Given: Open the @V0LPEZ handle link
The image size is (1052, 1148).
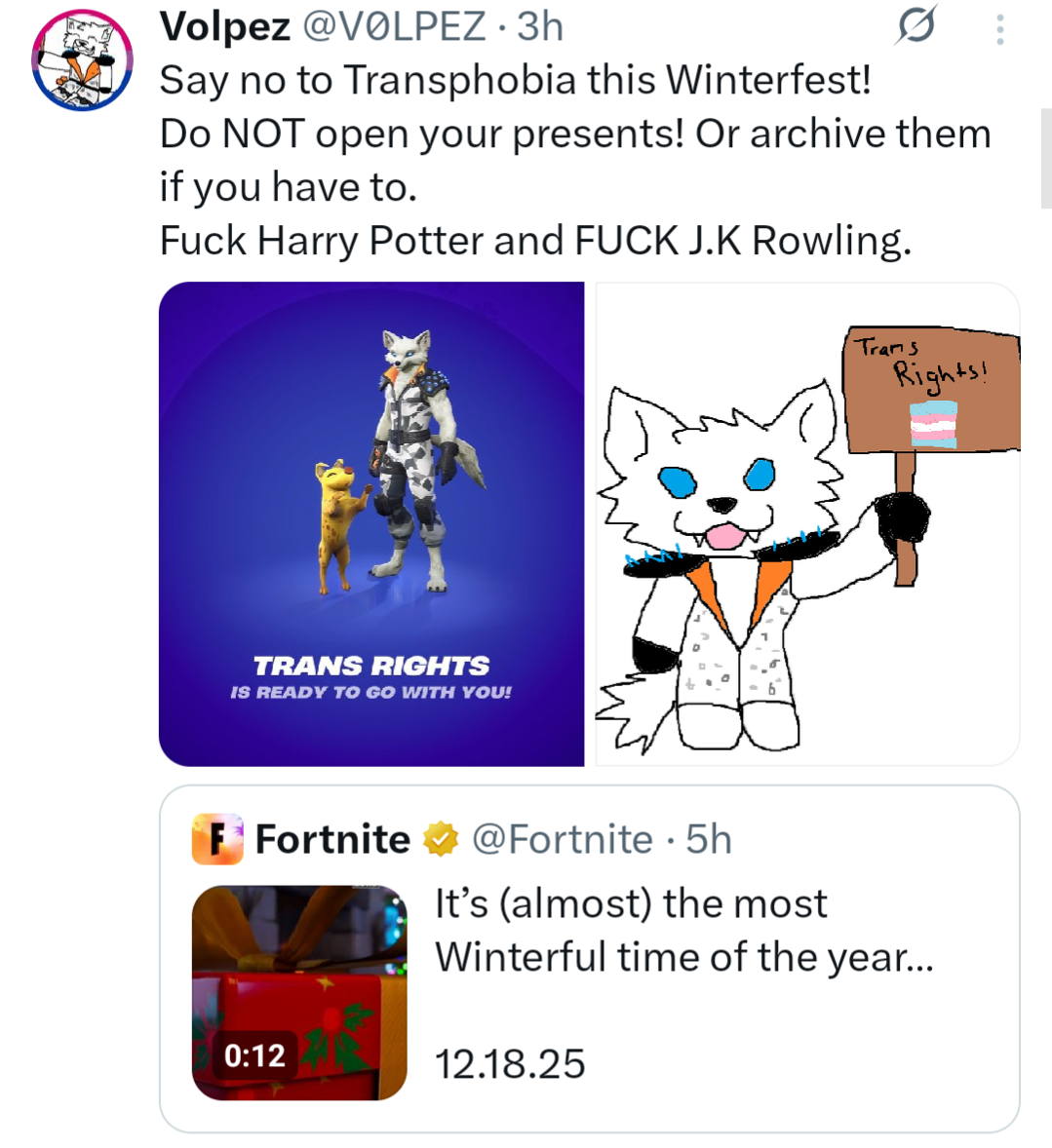Looking at the screenshot, I should coord(393,26).
